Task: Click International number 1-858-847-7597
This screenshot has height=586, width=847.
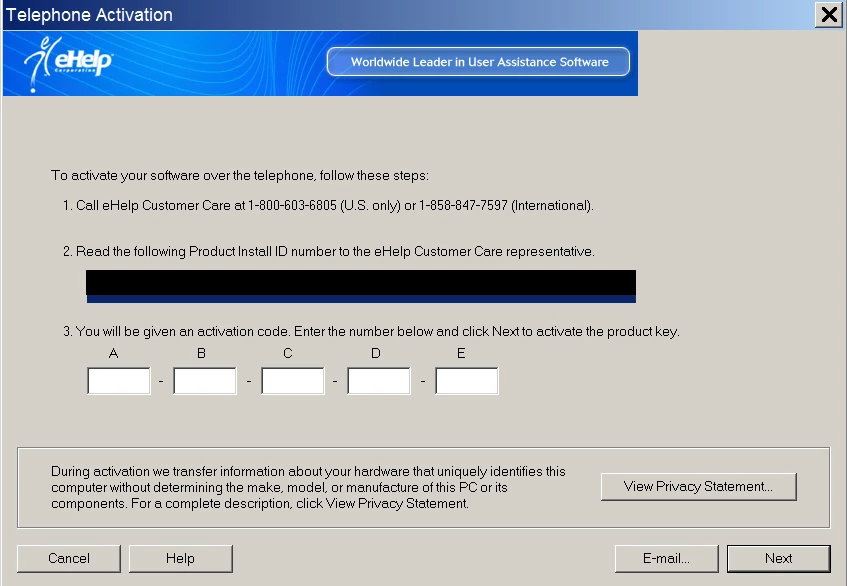Action: 463,206
